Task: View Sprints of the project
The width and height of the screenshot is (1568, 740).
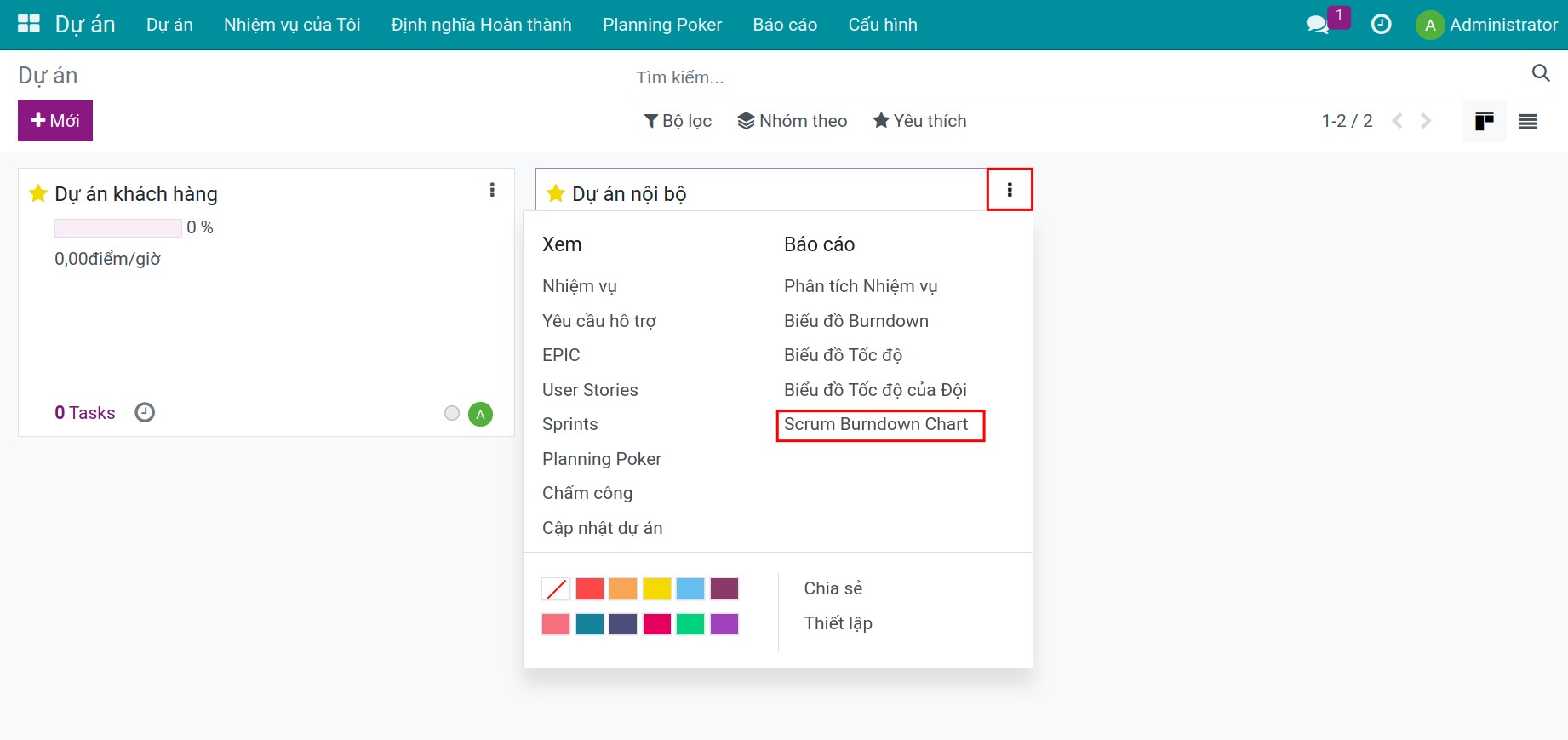Action: click(570, 424)
